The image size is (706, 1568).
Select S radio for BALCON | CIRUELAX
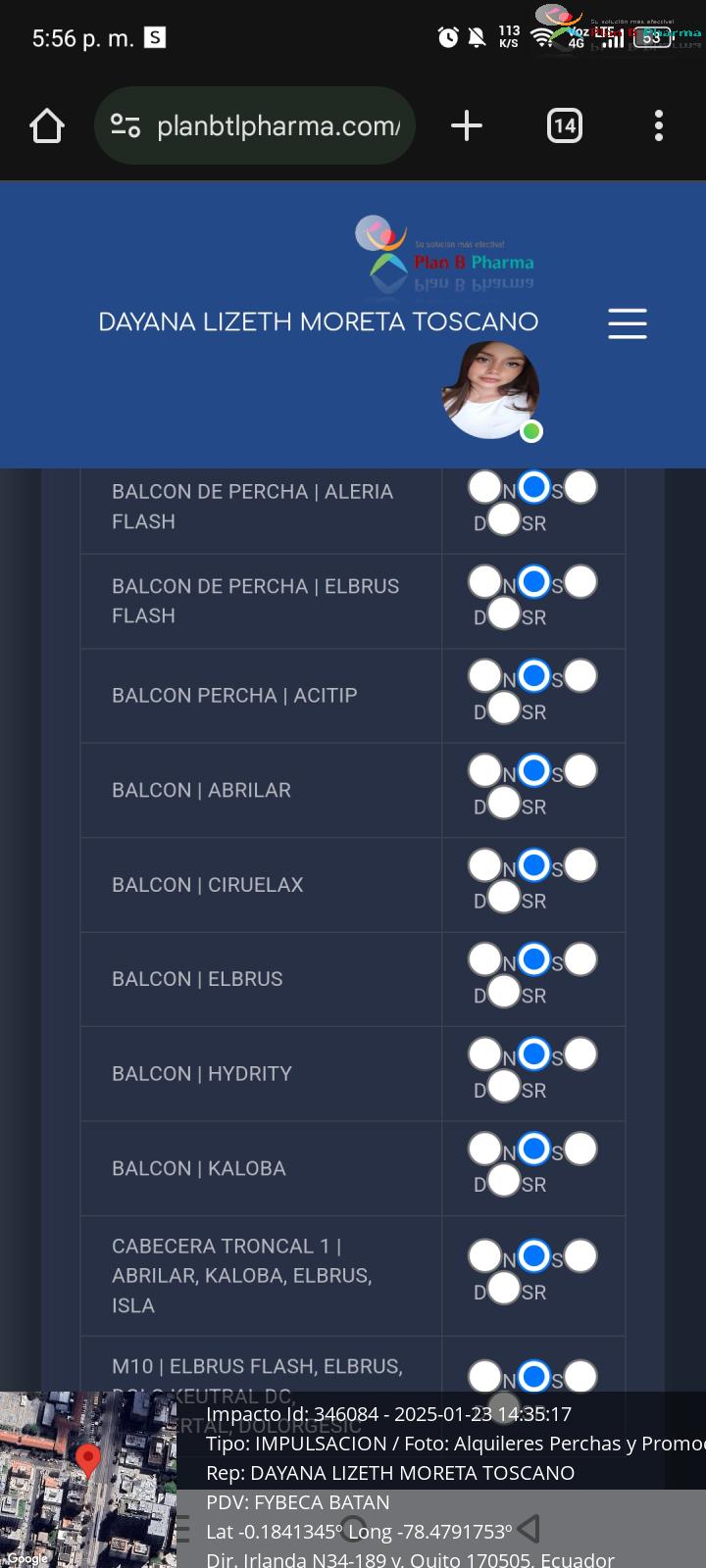pos(533,865)
